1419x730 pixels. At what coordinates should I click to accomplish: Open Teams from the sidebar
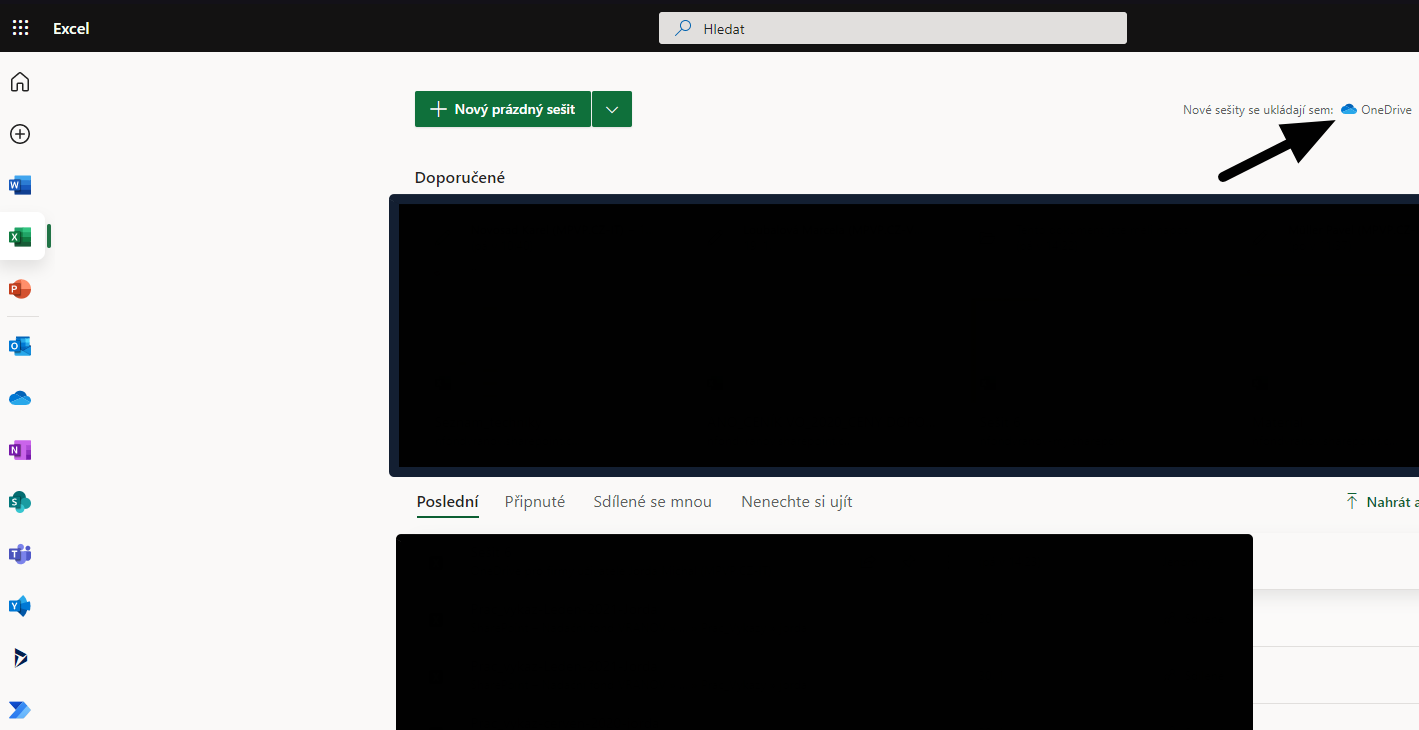coord(20,554)
